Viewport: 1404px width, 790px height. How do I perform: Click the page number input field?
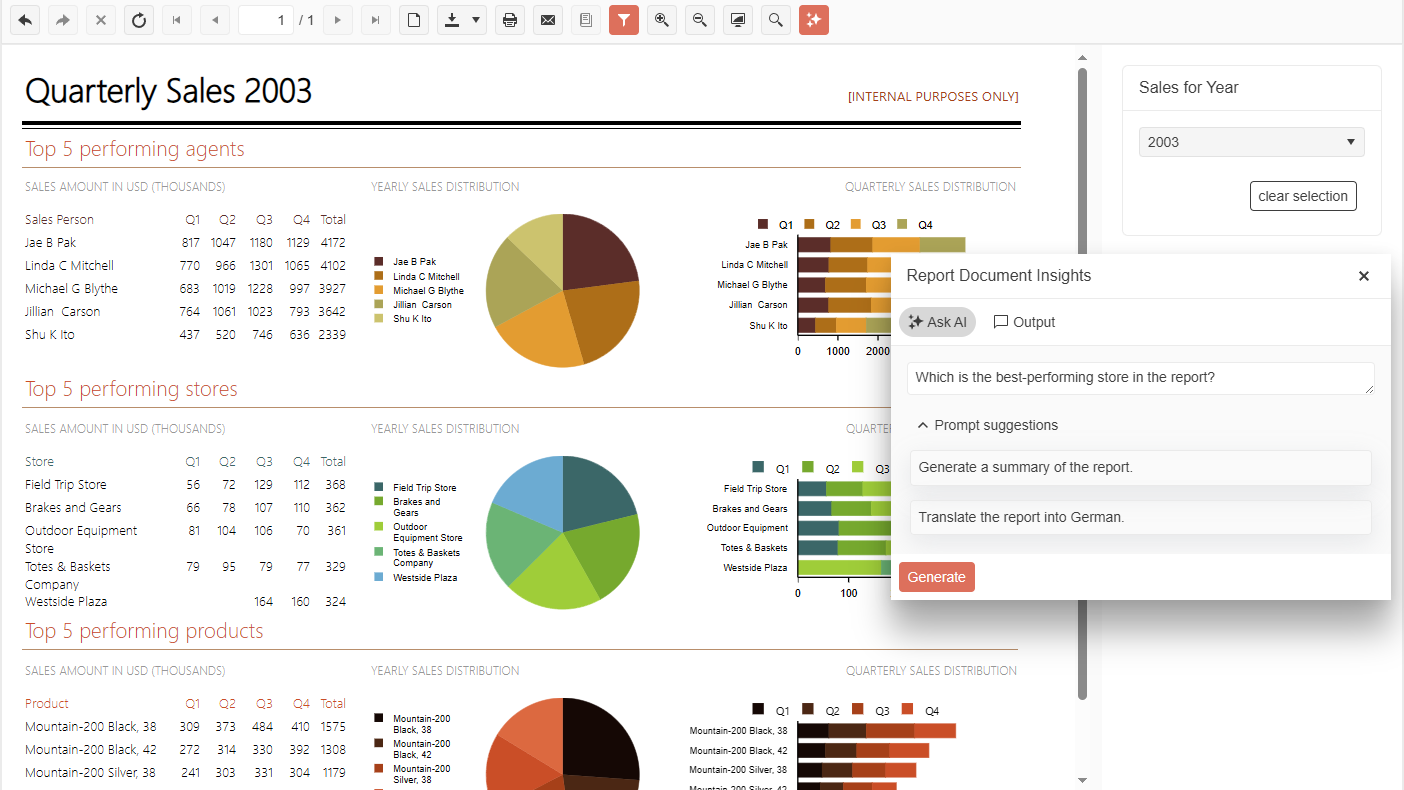click(265, 20)
